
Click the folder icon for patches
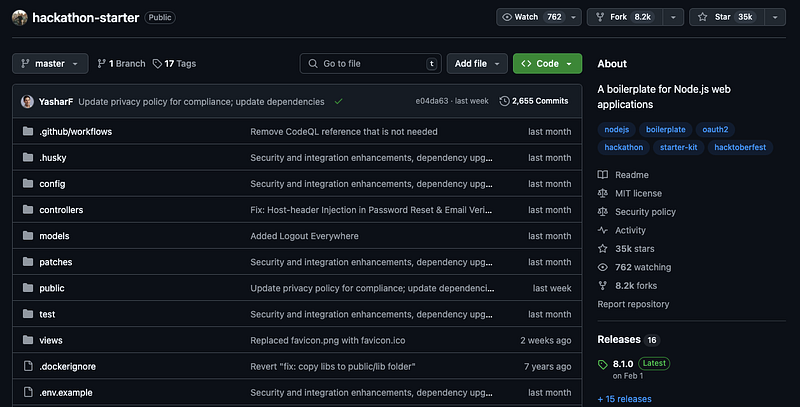pyautogui.click(x=28, y=262)
